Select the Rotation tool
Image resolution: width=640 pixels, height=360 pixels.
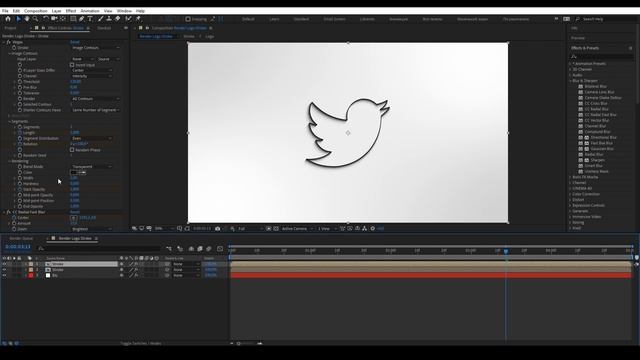[x=46, y=19]
